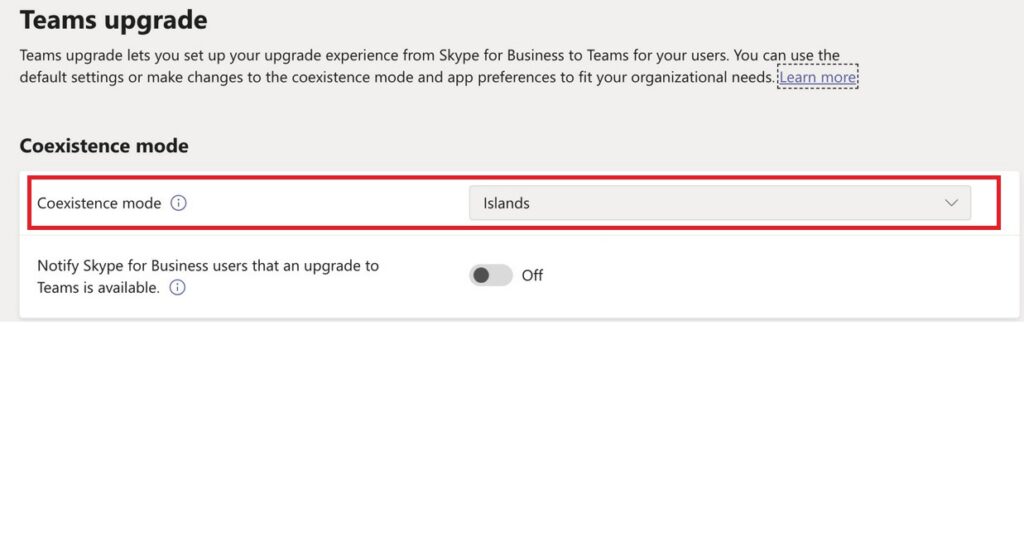The height and width of the screenshot is (536, 1024).
Task: Click the gray area right of 'Teams upgrade' title
Action: pos(600,19)
